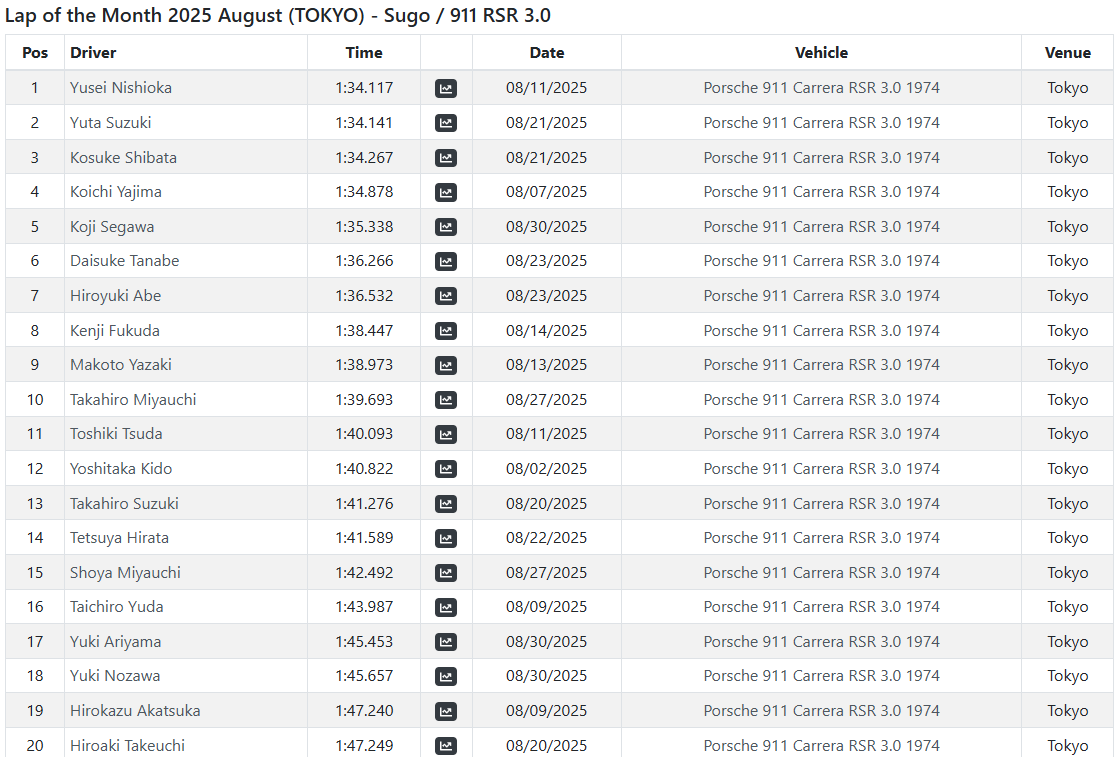Click the Date column header
The height and width of the screenshot is (757, 1117).
point(546,53)
